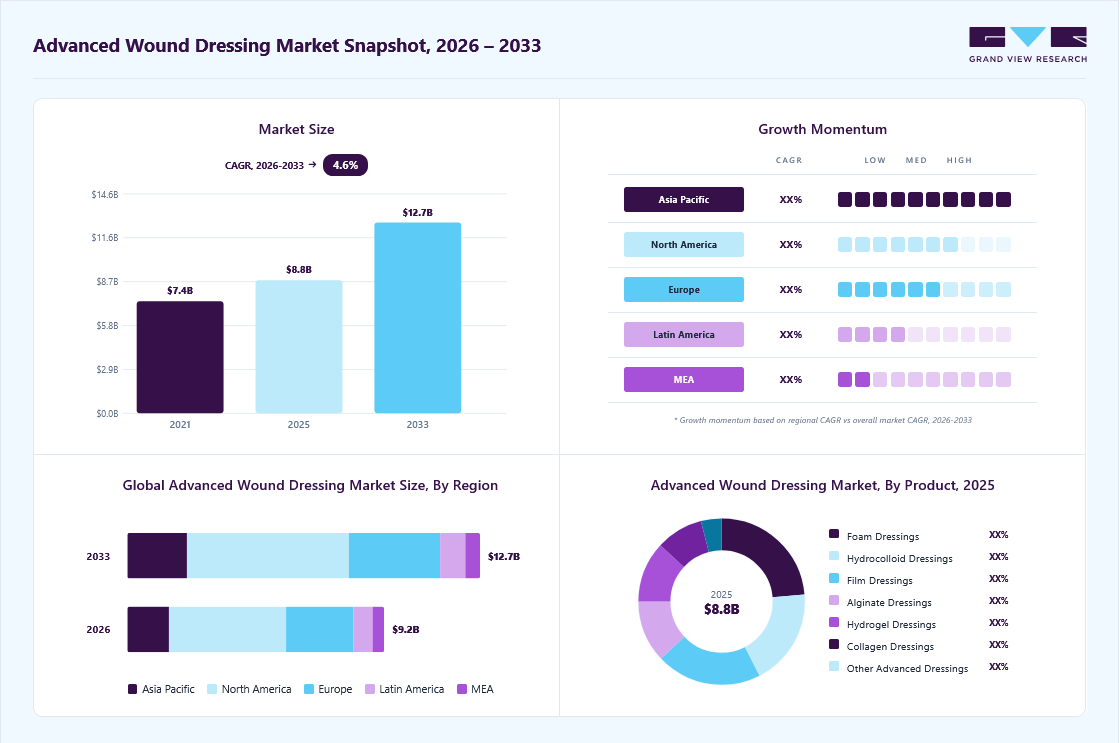The width and height of the screenshot is (1120, 743).
Task: Click the 'Hydrocolloid Dressings' legend label
Action: [x=899, y=559]
